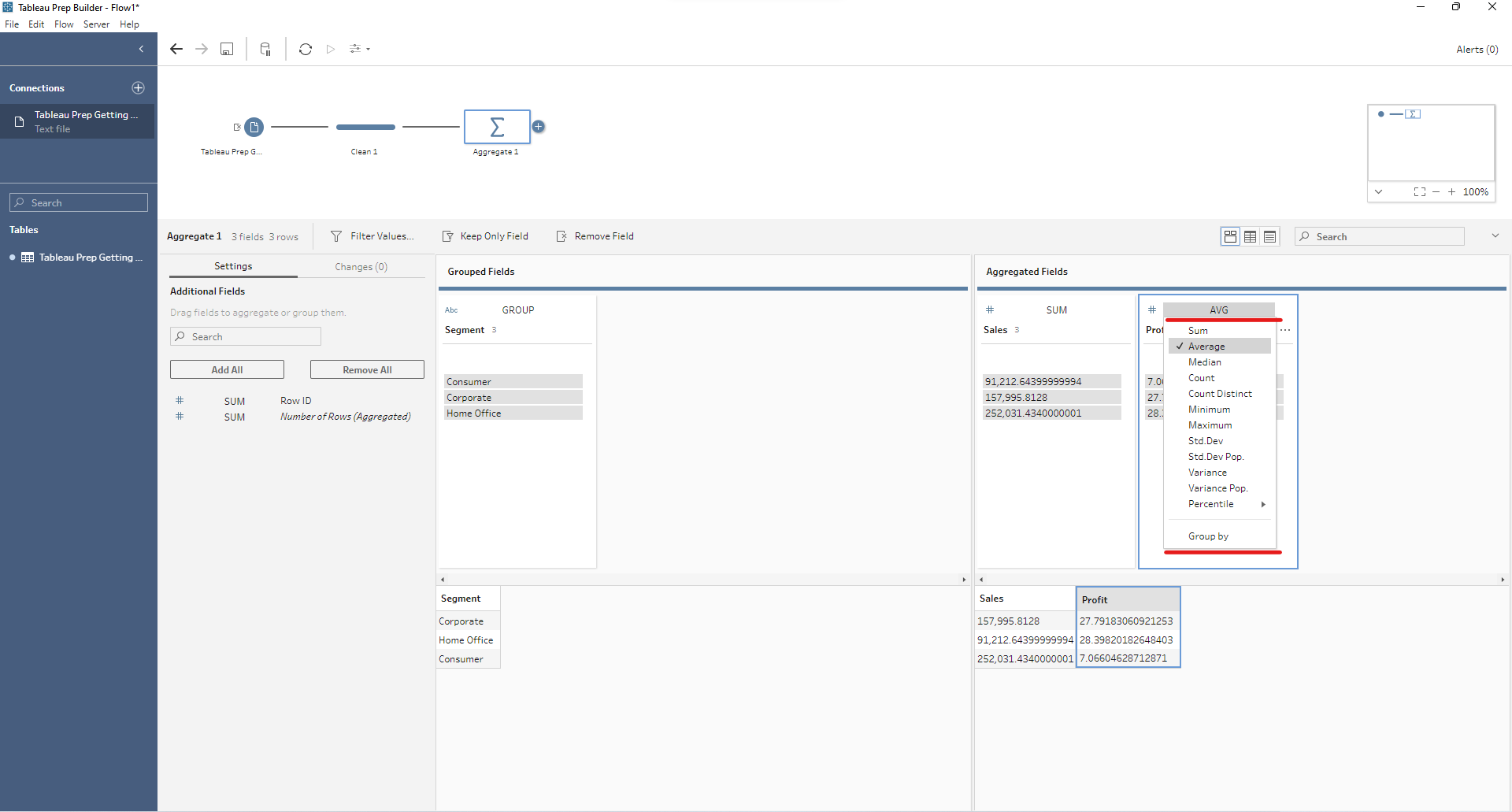This screenshot has width=1512, height=812.
Task: Click Remove Field button
Action: pos(595,236)
